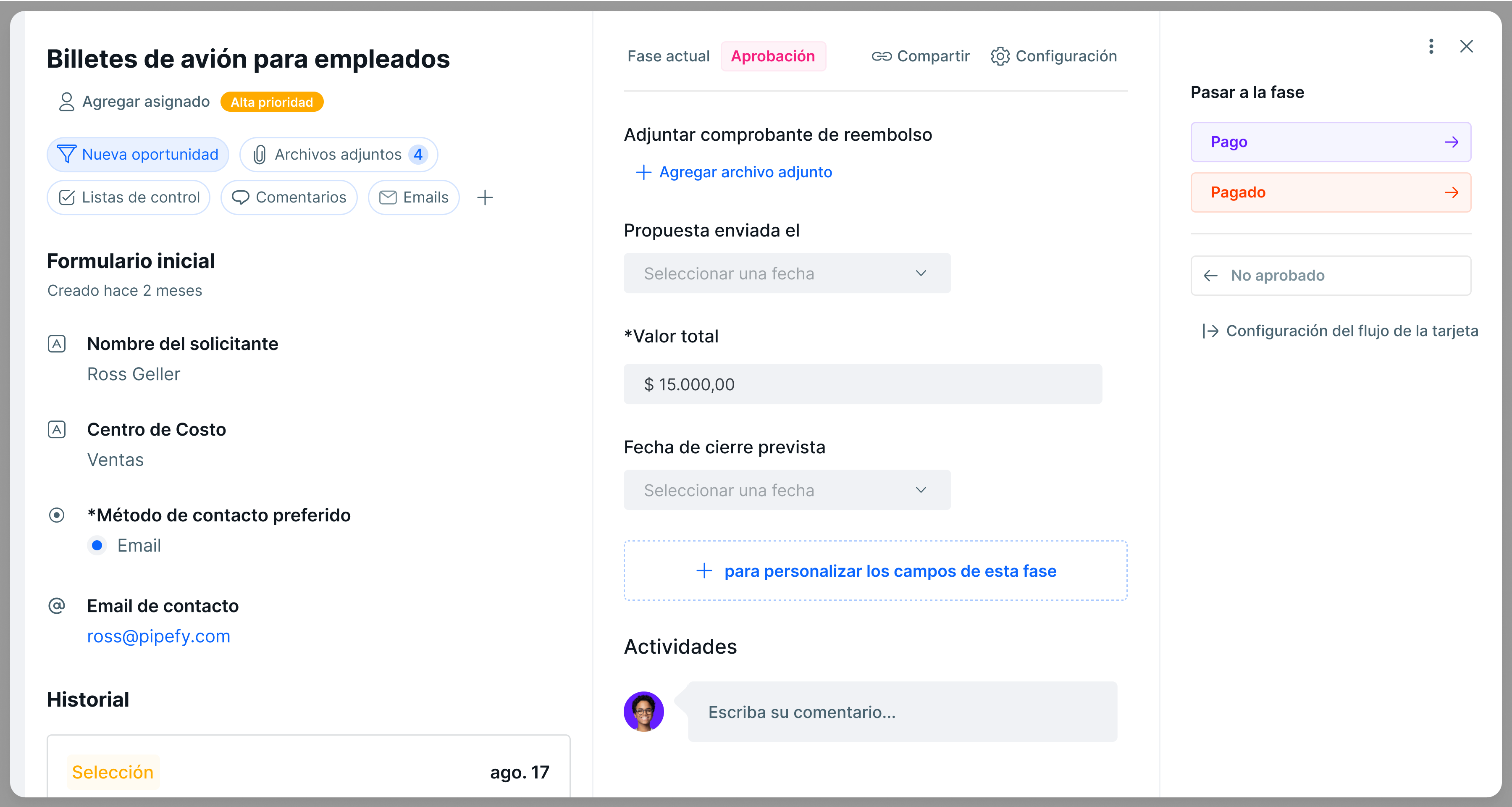1512x807 pixels.
Task: Open the Archivos adjuntos tab
Action: coord(339,154)
